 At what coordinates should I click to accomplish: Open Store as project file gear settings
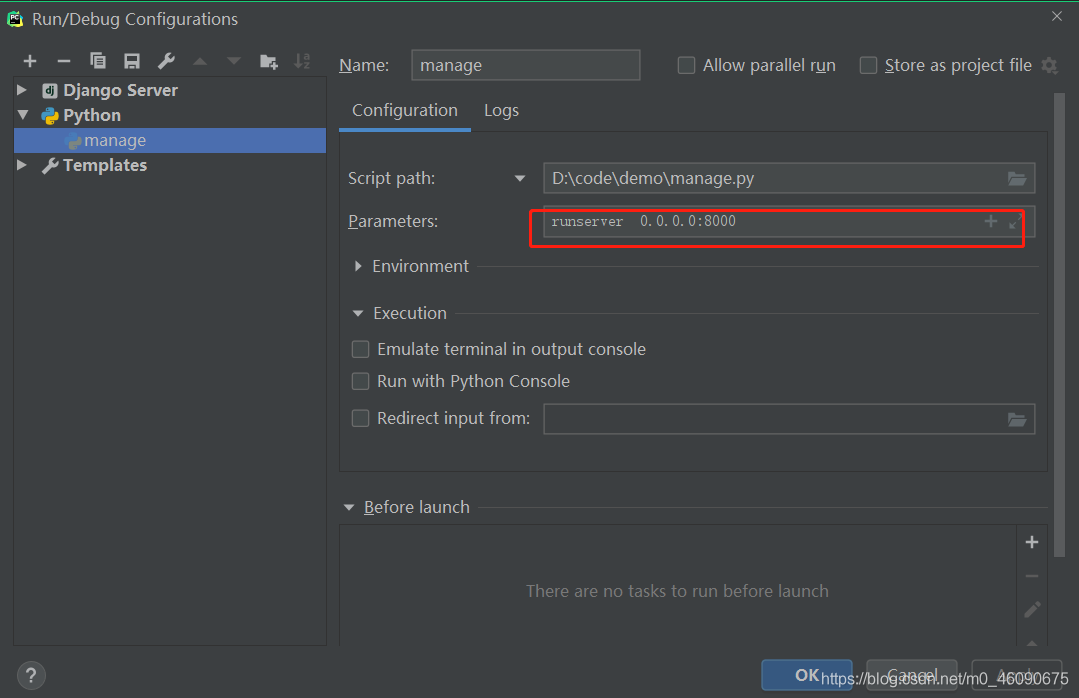(x=1049, y=65)
